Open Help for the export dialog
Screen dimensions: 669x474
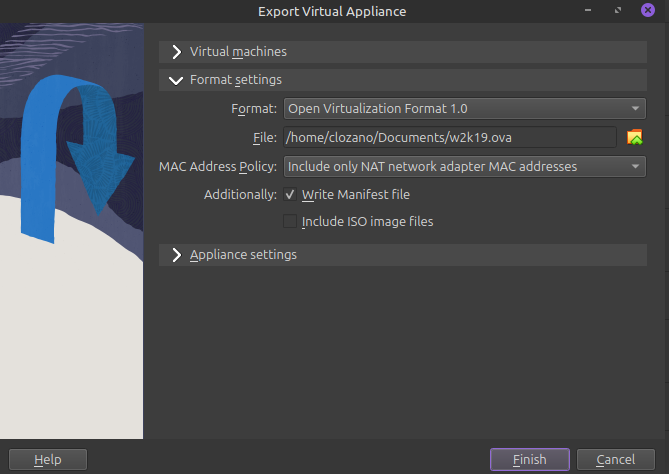pos(47,459)
